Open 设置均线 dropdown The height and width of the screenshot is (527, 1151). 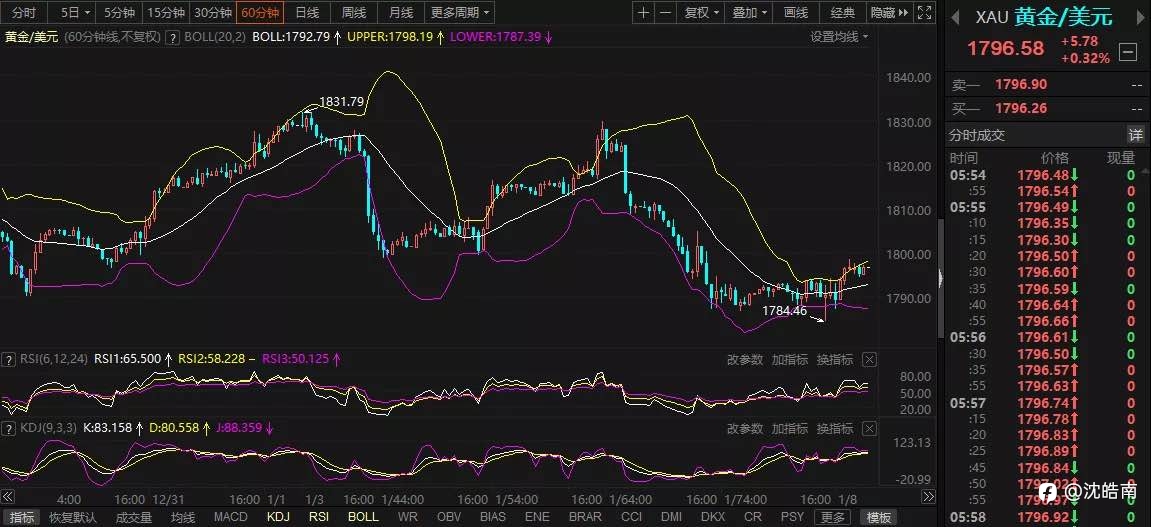tap(839, 37)
